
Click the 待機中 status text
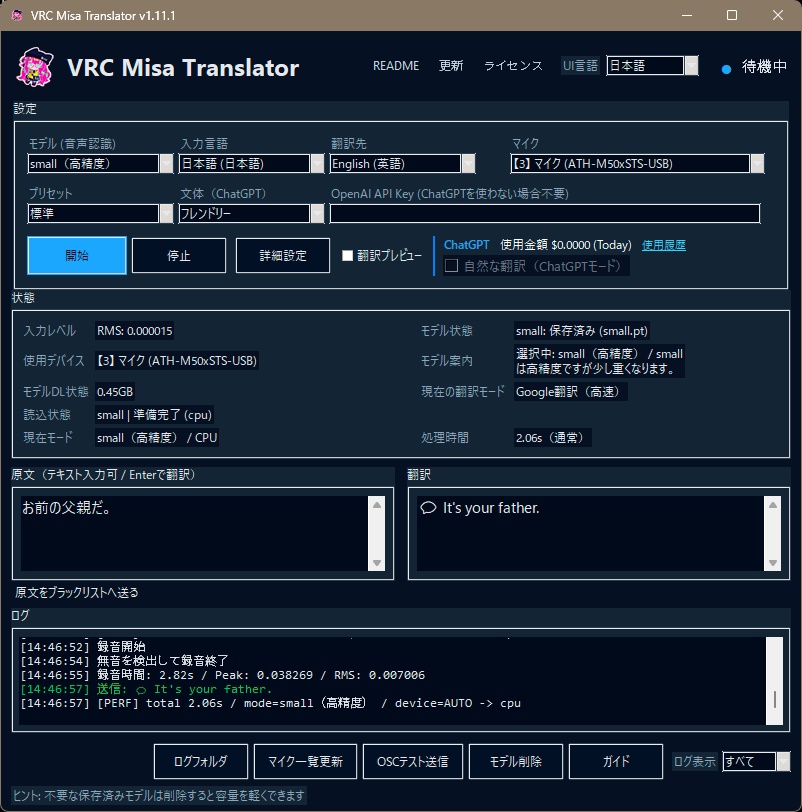pos(764,66)
